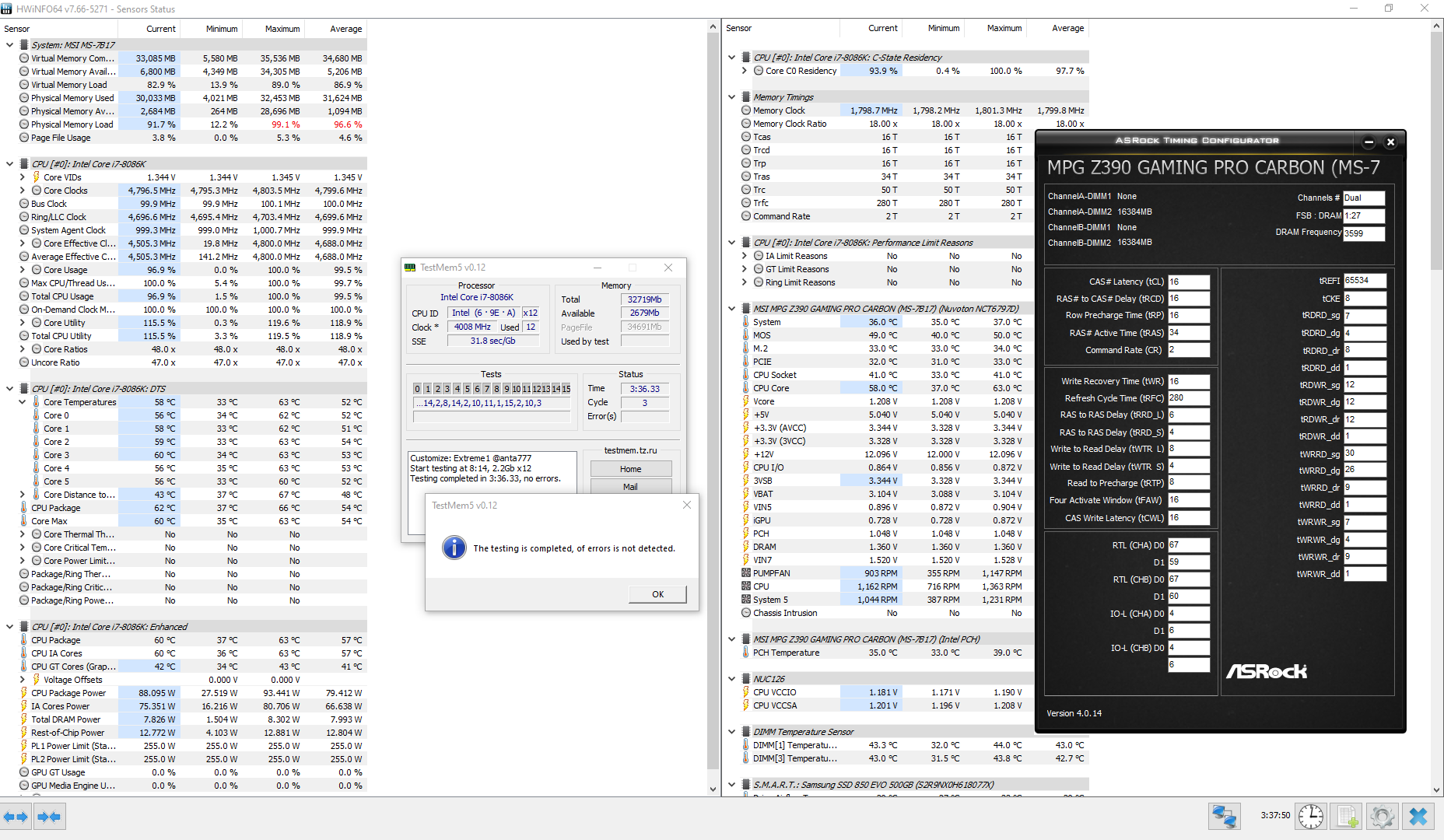The image size is (1444, 840).
Task: Collapse the NUC126 sensor group
Action: pyautogui.click(x=731, y=679)
